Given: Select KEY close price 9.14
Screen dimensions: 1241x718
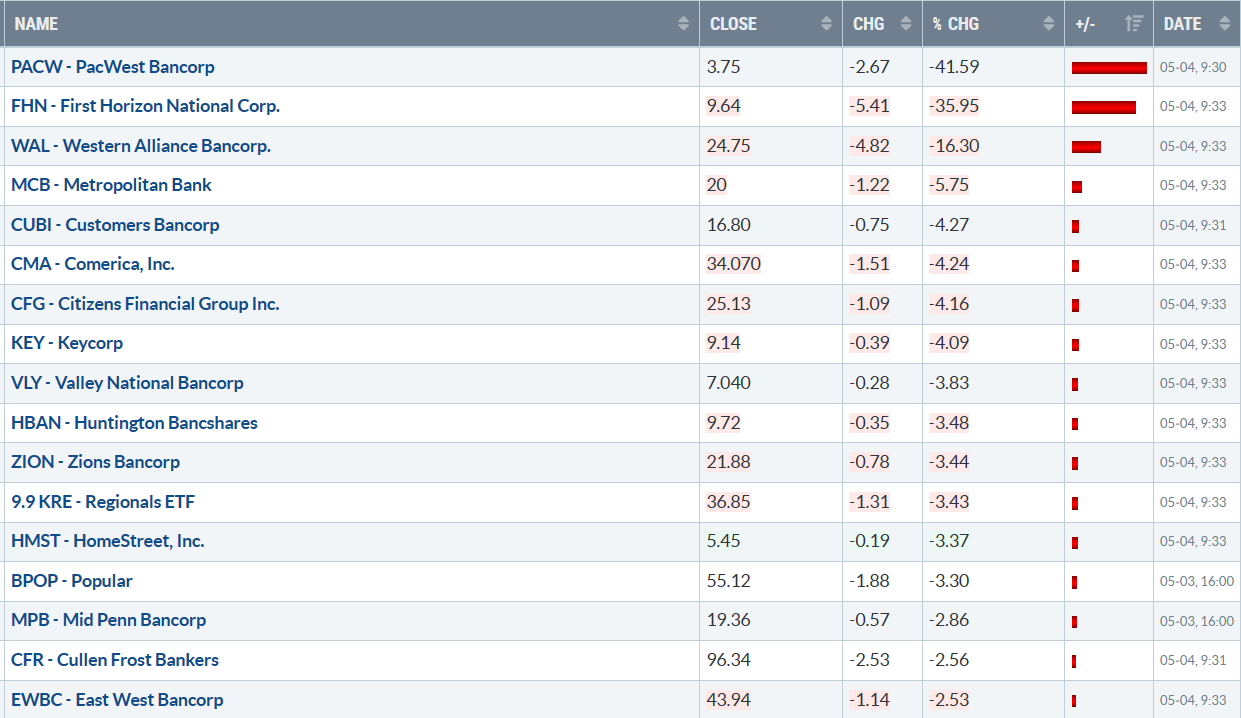Looking at the screenshot, I should (x=724, y=343).
